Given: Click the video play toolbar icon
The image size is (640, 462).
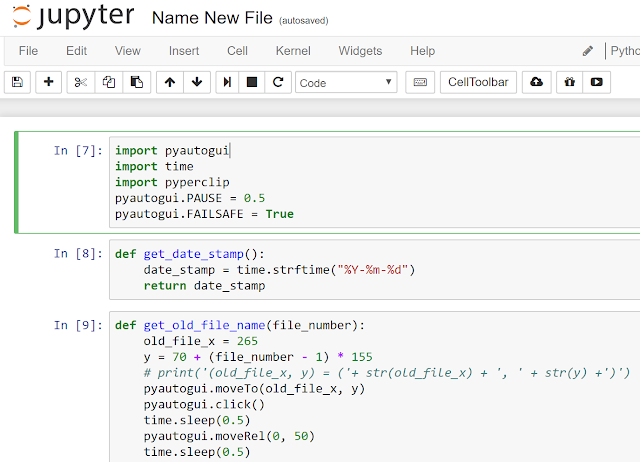Looking at the screenshot, I should tap(596, 82).
